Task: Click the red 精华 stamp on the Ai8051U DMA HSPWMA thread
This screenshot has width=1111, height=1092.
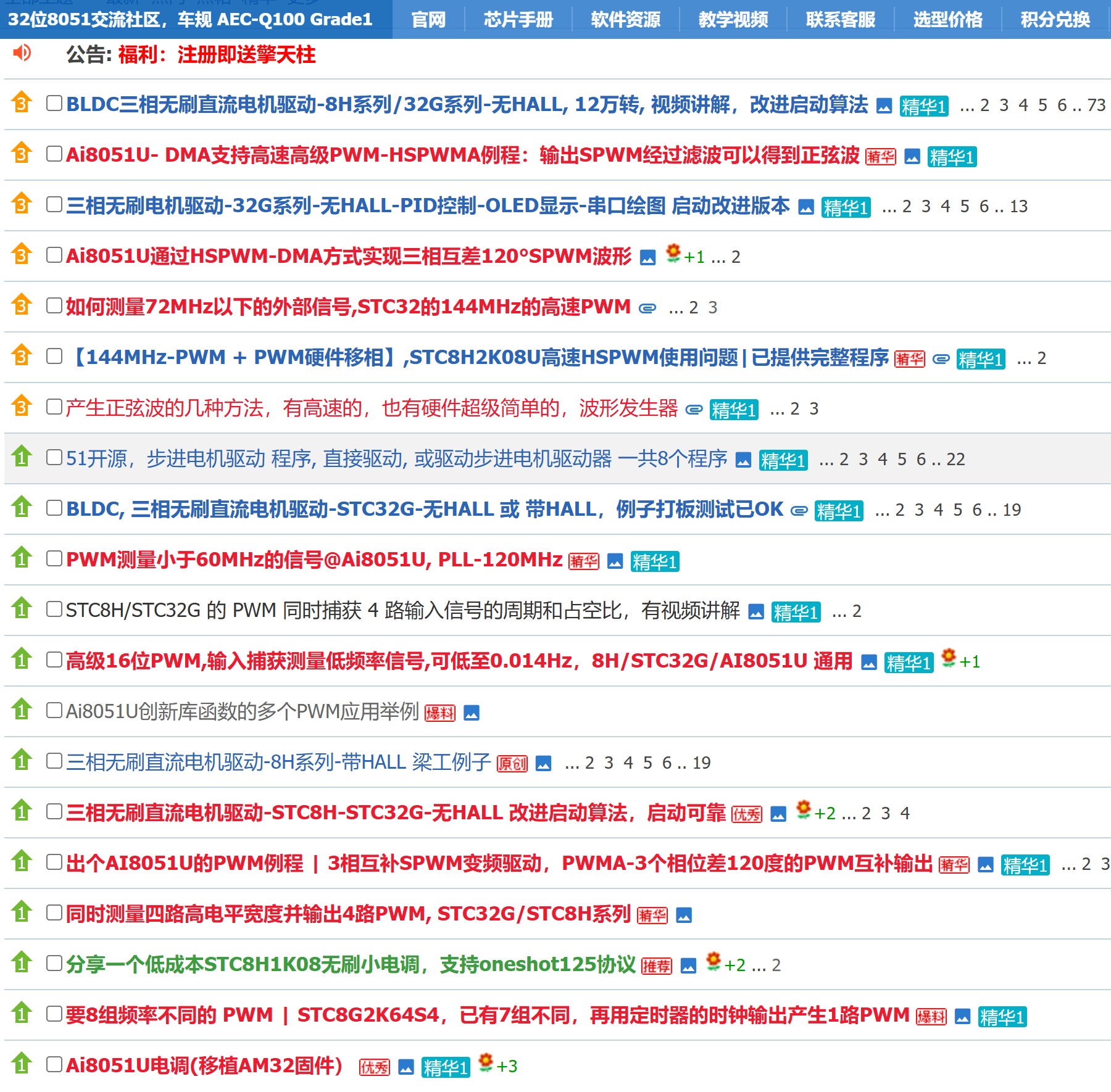Action: pos(881,157)
